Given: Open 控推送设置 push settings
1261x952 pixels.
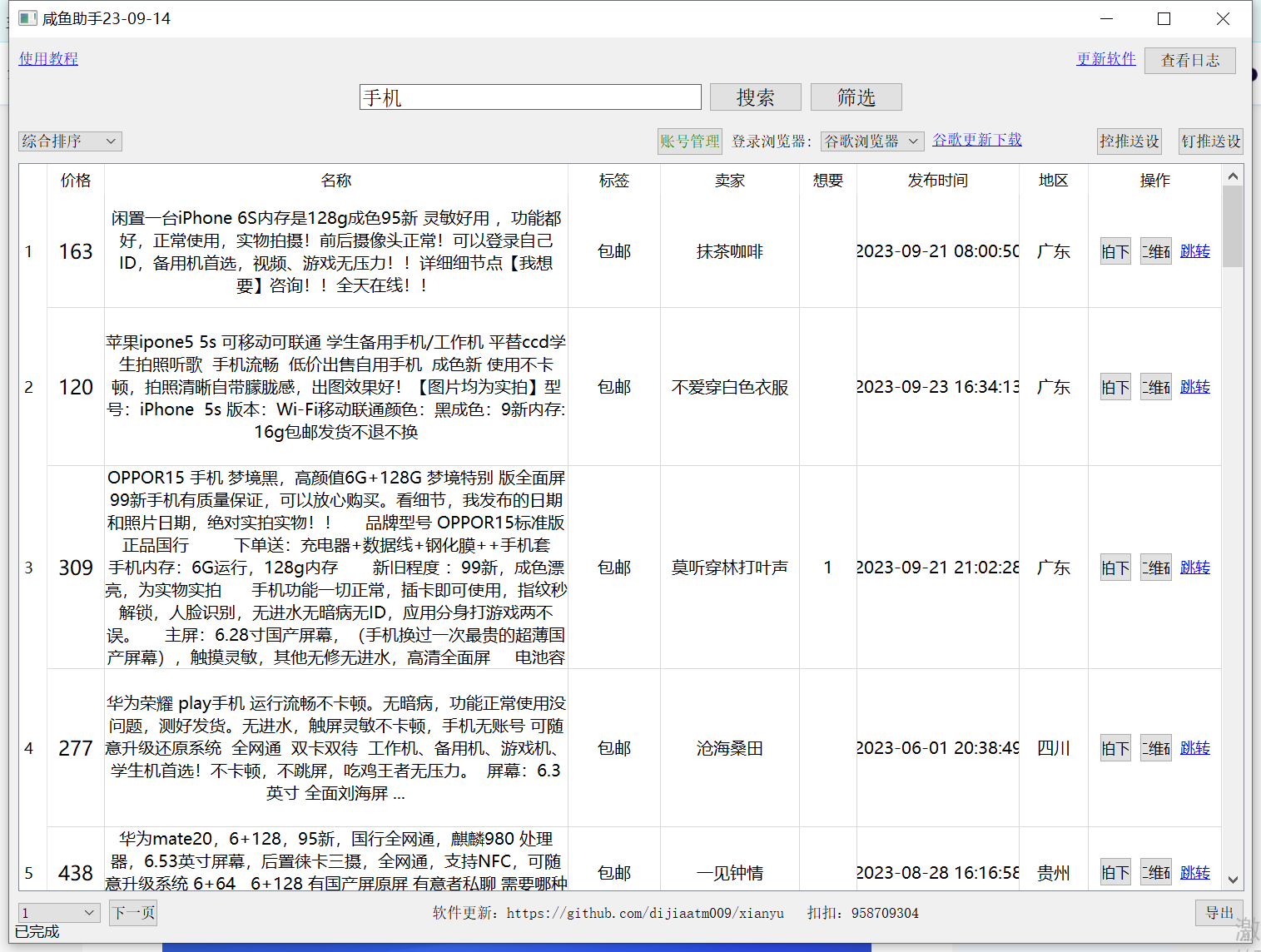Looking at the screenshot, I should (1129, 141).
